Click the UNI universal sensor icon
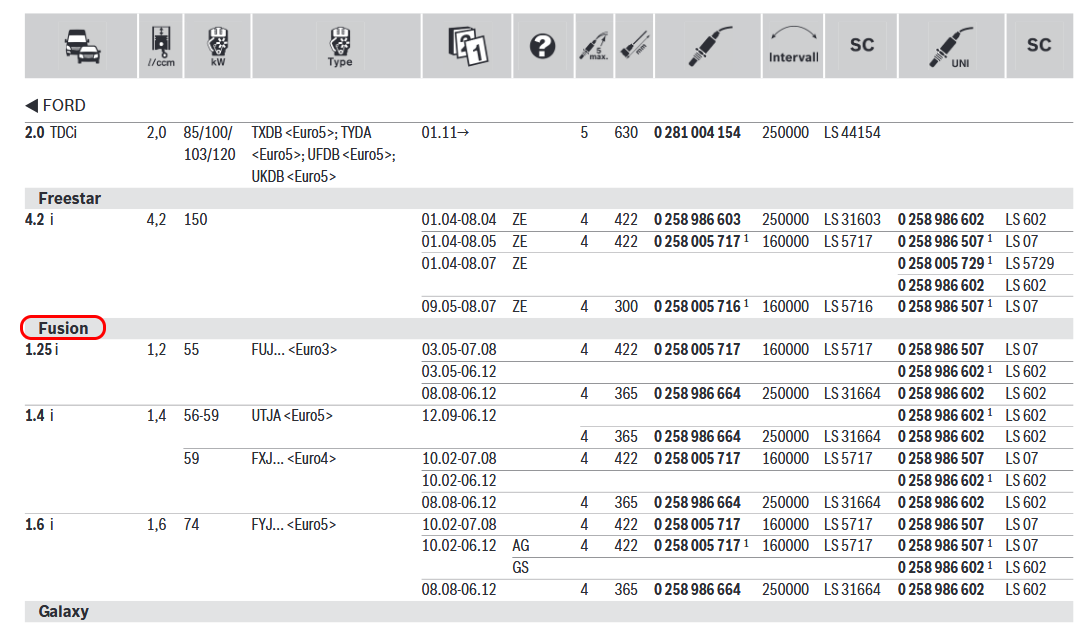The height and width of the screenshot is (624, 1083). click(x=952, y=47)
